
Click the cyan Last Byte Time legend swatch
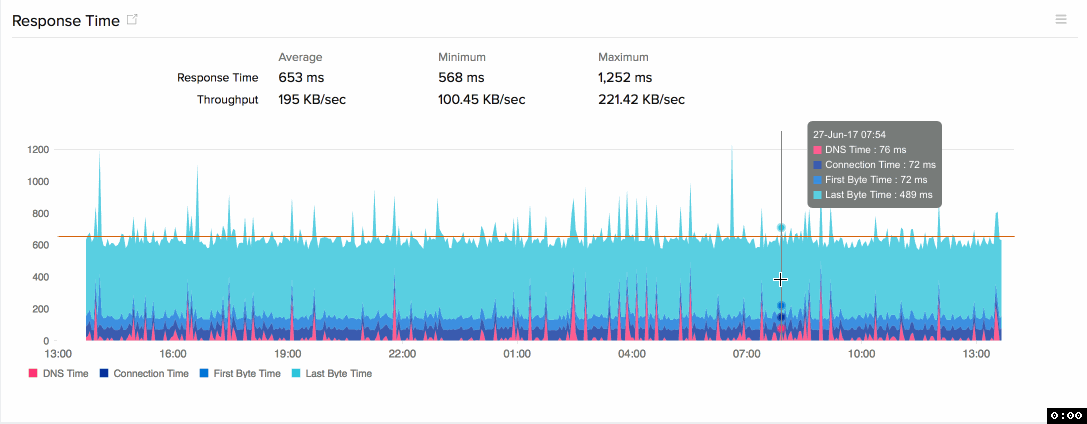click(298, 373)
